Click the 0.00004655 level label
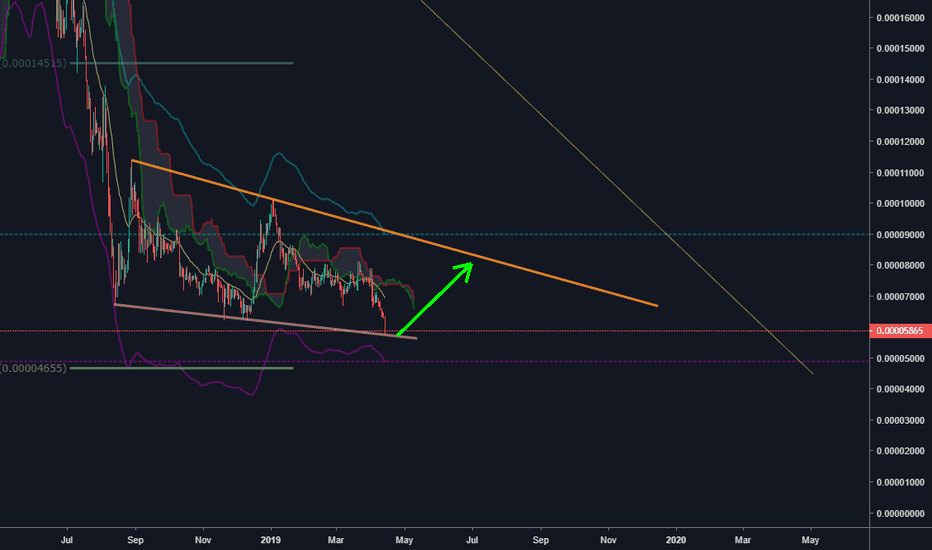 point(33,369)
